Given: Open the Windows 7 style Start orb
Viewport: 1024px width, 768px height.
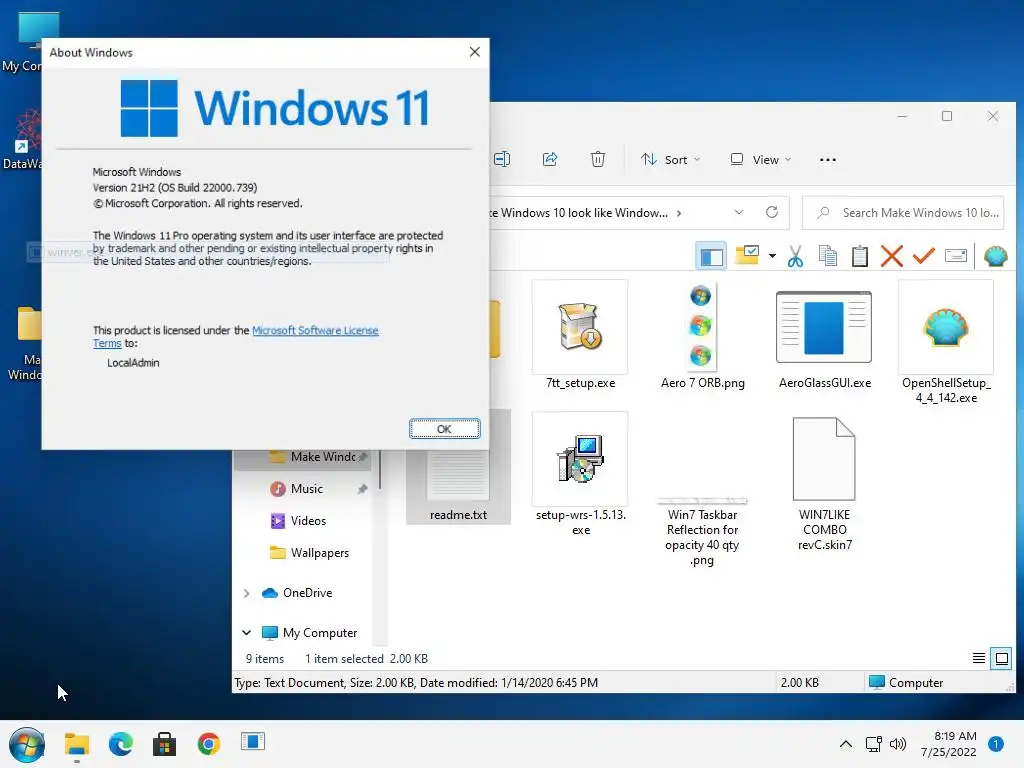Looking at the screenshot, I should point(27,744).
